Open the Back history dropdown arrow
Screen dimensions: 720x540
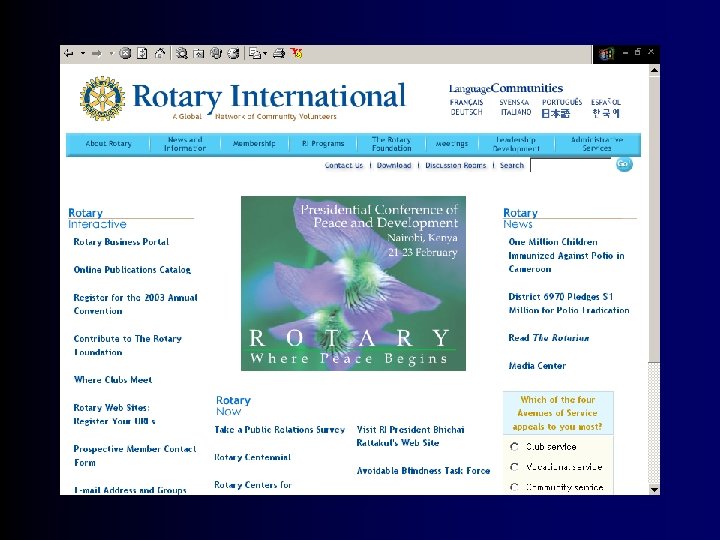[x=83, y=54]
